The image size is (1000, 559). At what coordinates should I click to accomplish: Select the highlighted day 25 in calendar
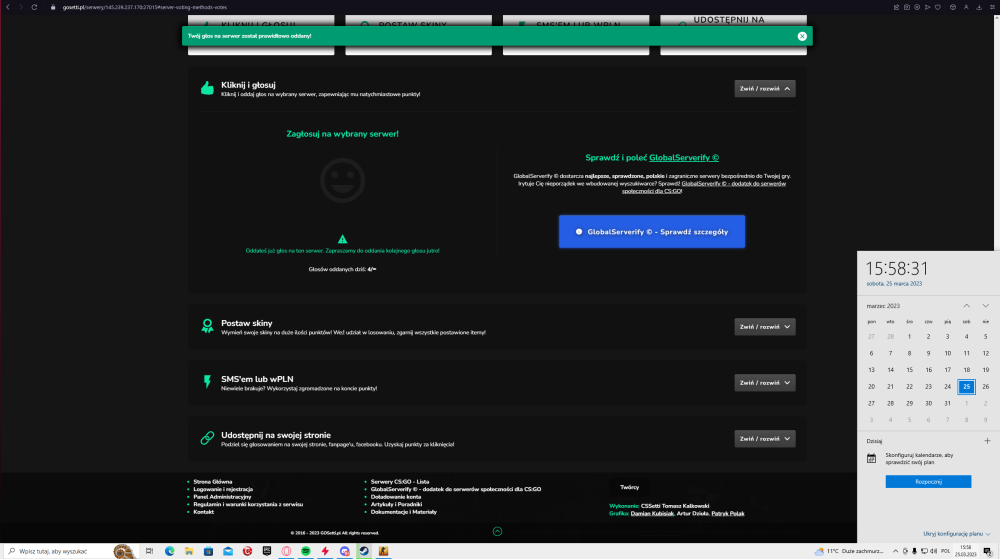point(966,386)
